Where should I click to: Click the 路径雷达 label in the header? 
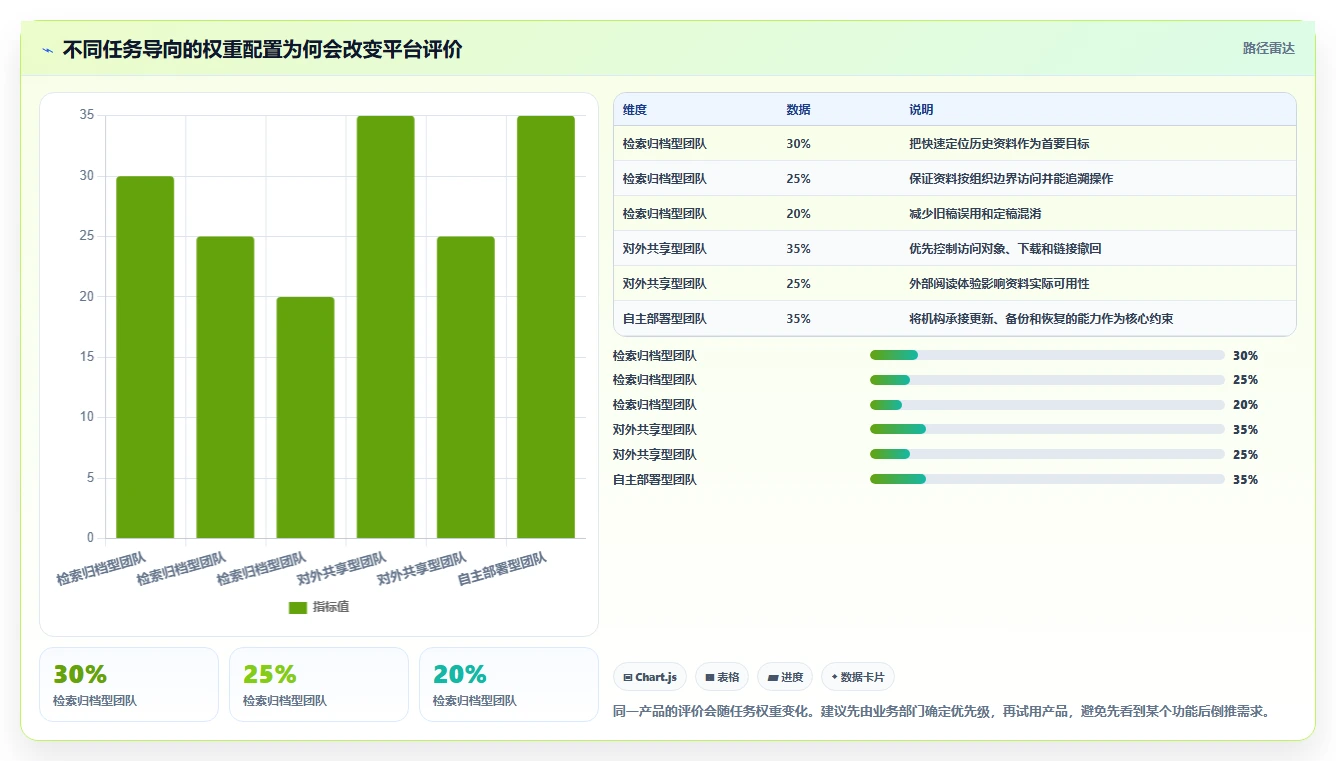coord(1268,48)
